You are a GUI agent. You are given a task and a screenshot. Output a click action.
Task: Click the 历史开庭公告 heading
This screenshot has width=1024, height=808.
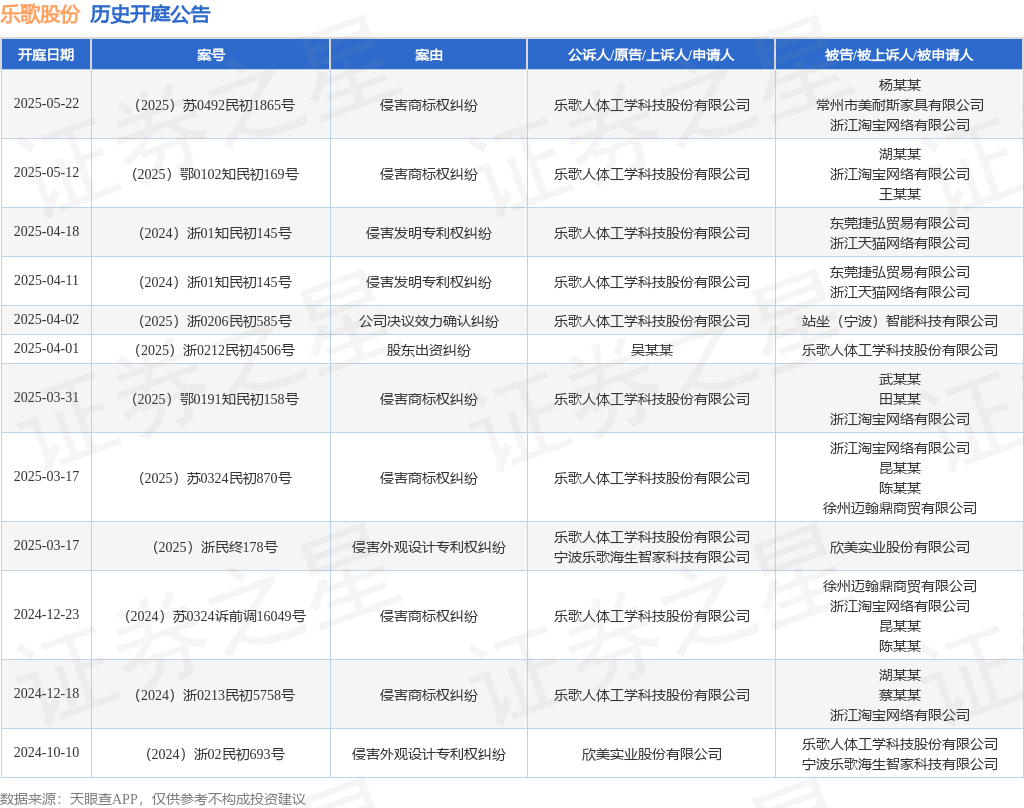click(x=150, y=14)
